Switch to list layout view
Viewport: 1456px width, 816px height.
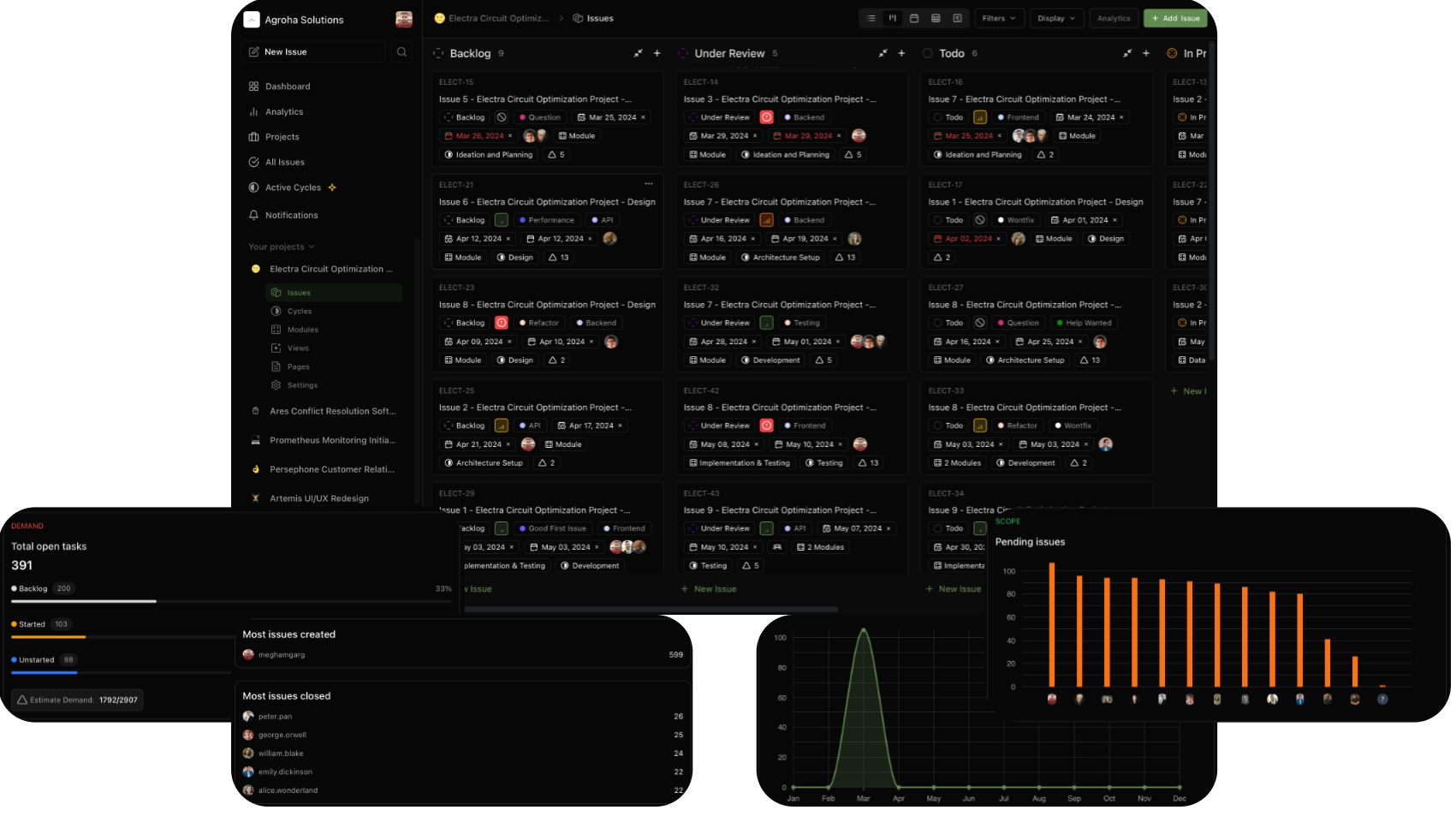click(871, 18)
